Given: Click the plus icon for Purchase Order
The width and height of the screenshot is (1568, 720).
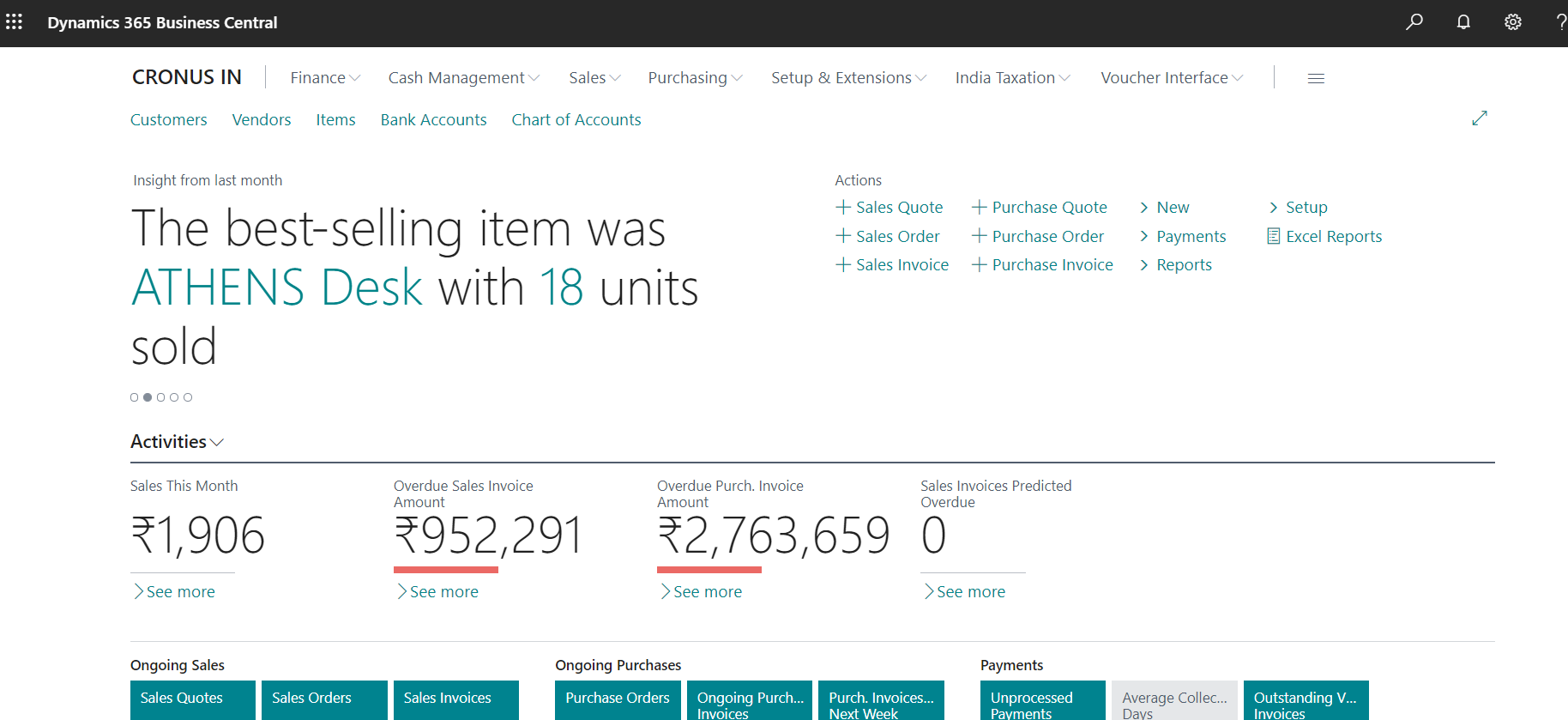Looking at the screenshot, I should coord(979,236).
